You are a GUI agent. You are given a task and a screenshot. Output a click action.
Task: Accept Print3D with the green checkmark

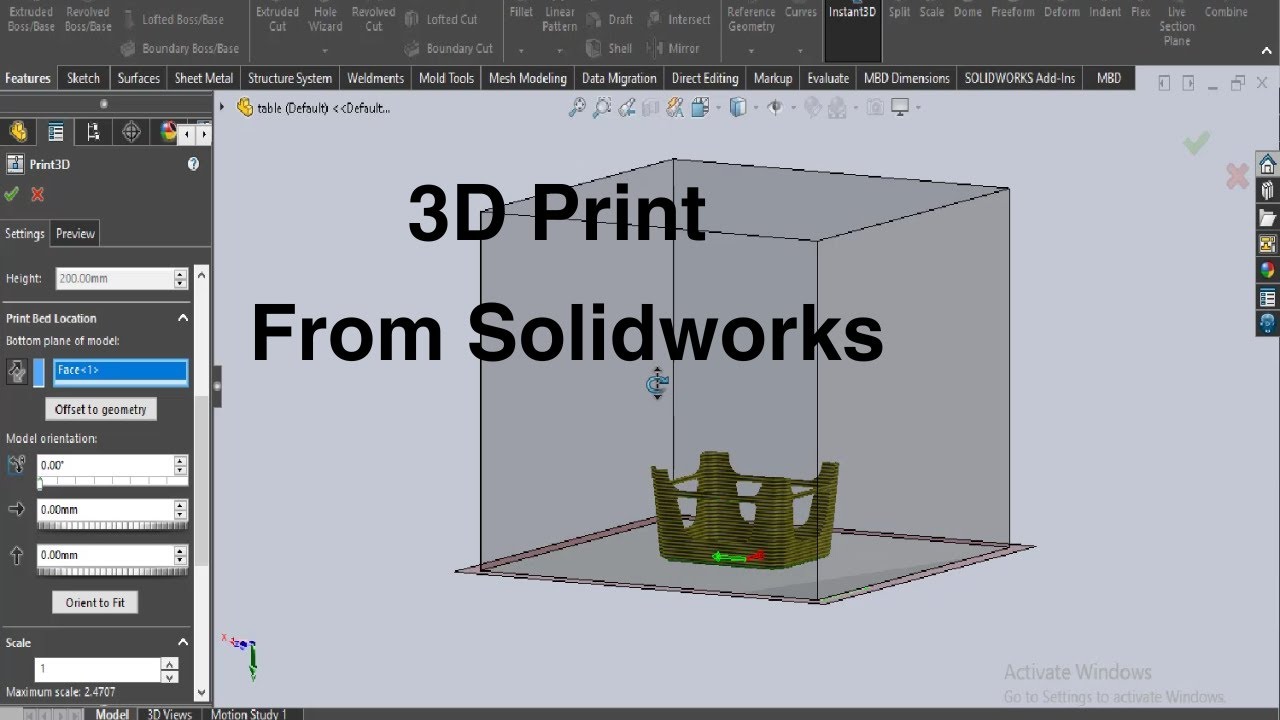(x=12, y=194)
